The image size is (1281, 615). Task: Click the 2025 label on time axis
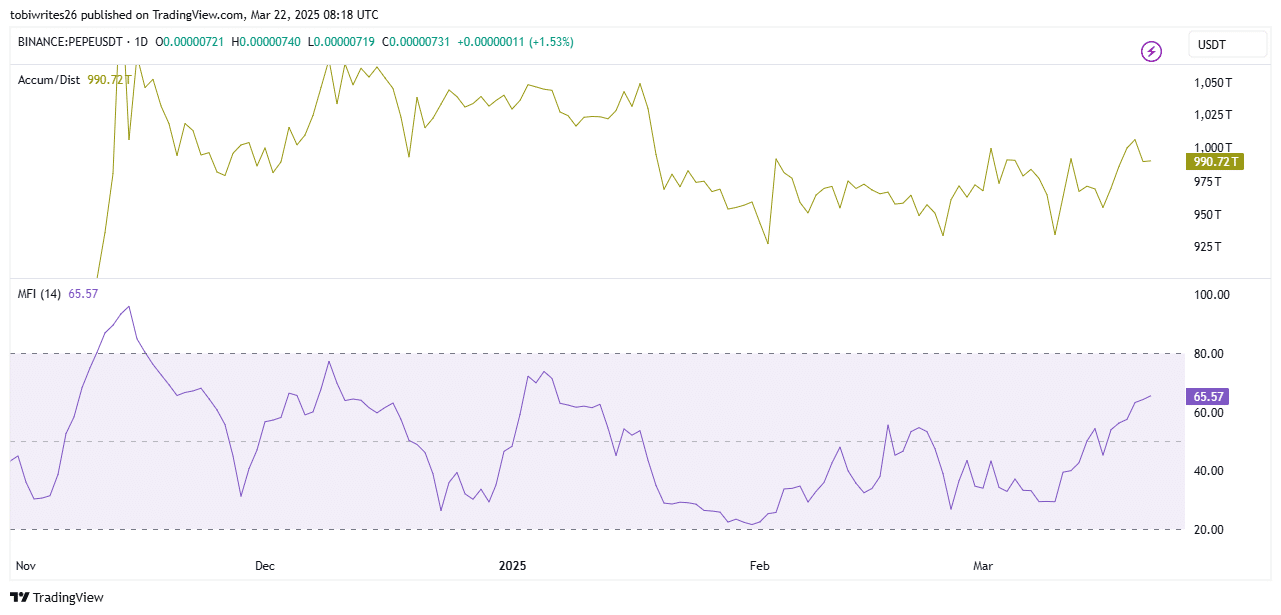coord(512,566)
